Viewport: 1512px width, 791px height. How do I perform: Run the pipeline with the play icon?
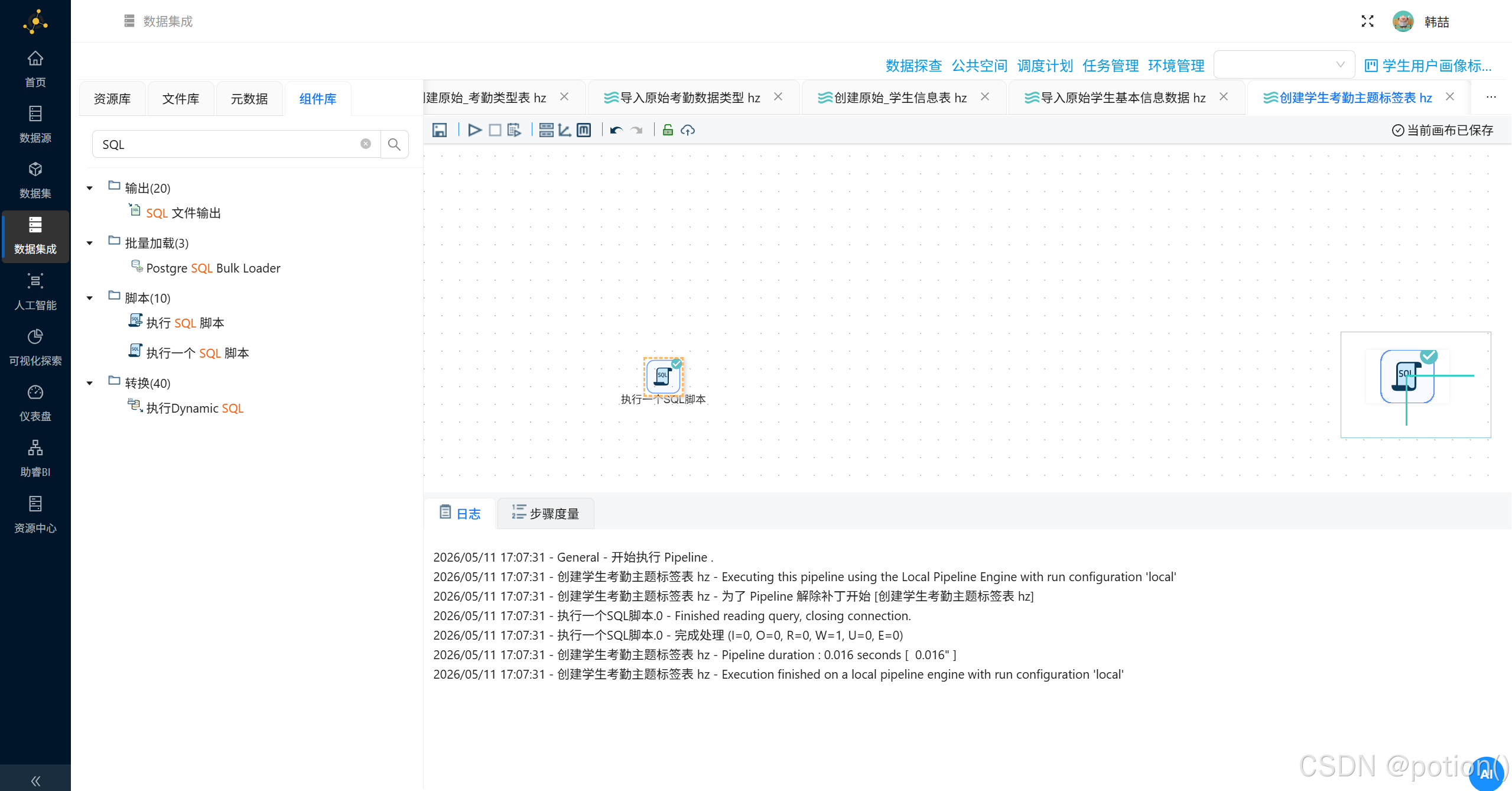tap(474, 130)
